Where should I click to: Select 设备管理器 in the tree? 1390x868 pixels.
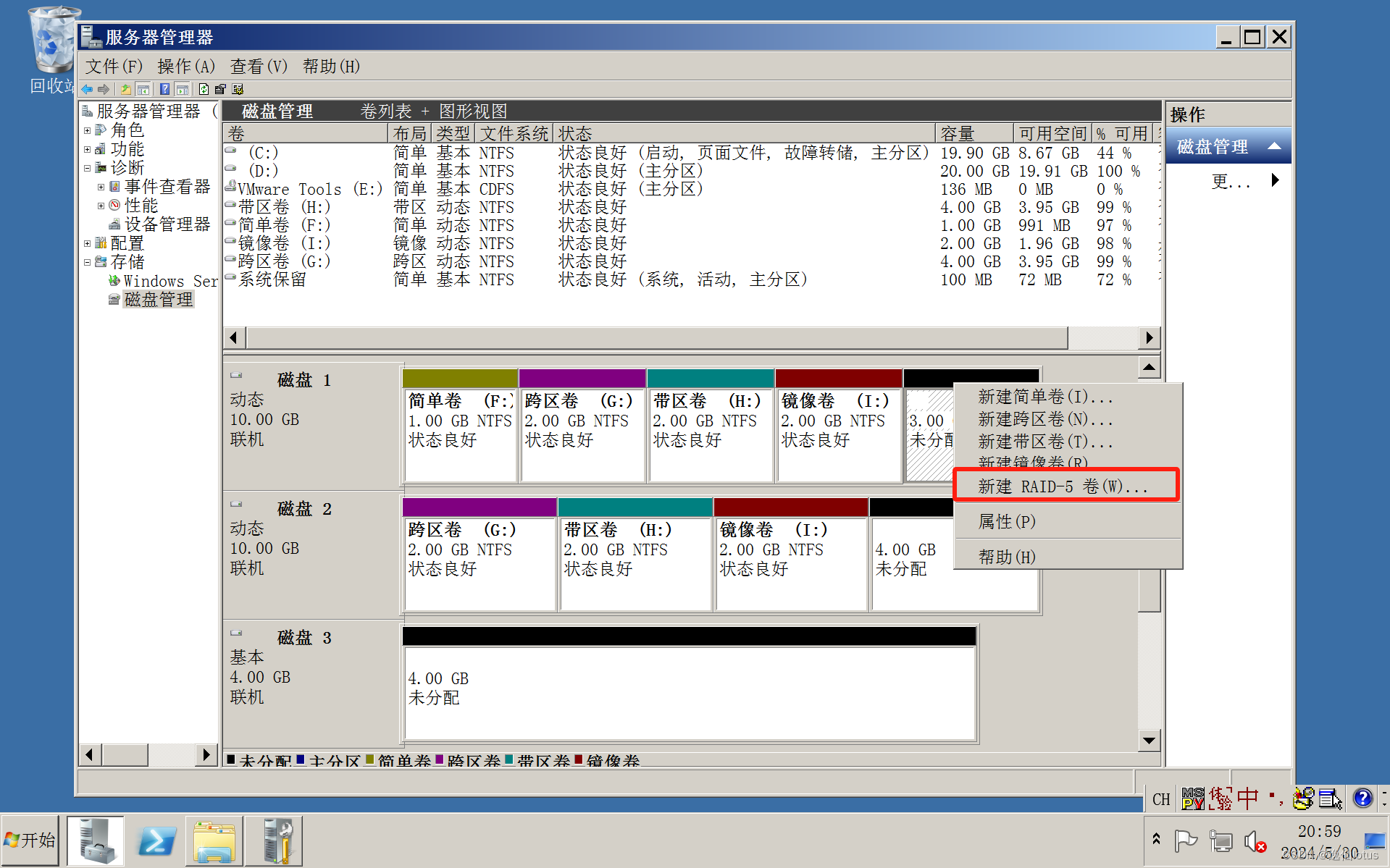167,224
